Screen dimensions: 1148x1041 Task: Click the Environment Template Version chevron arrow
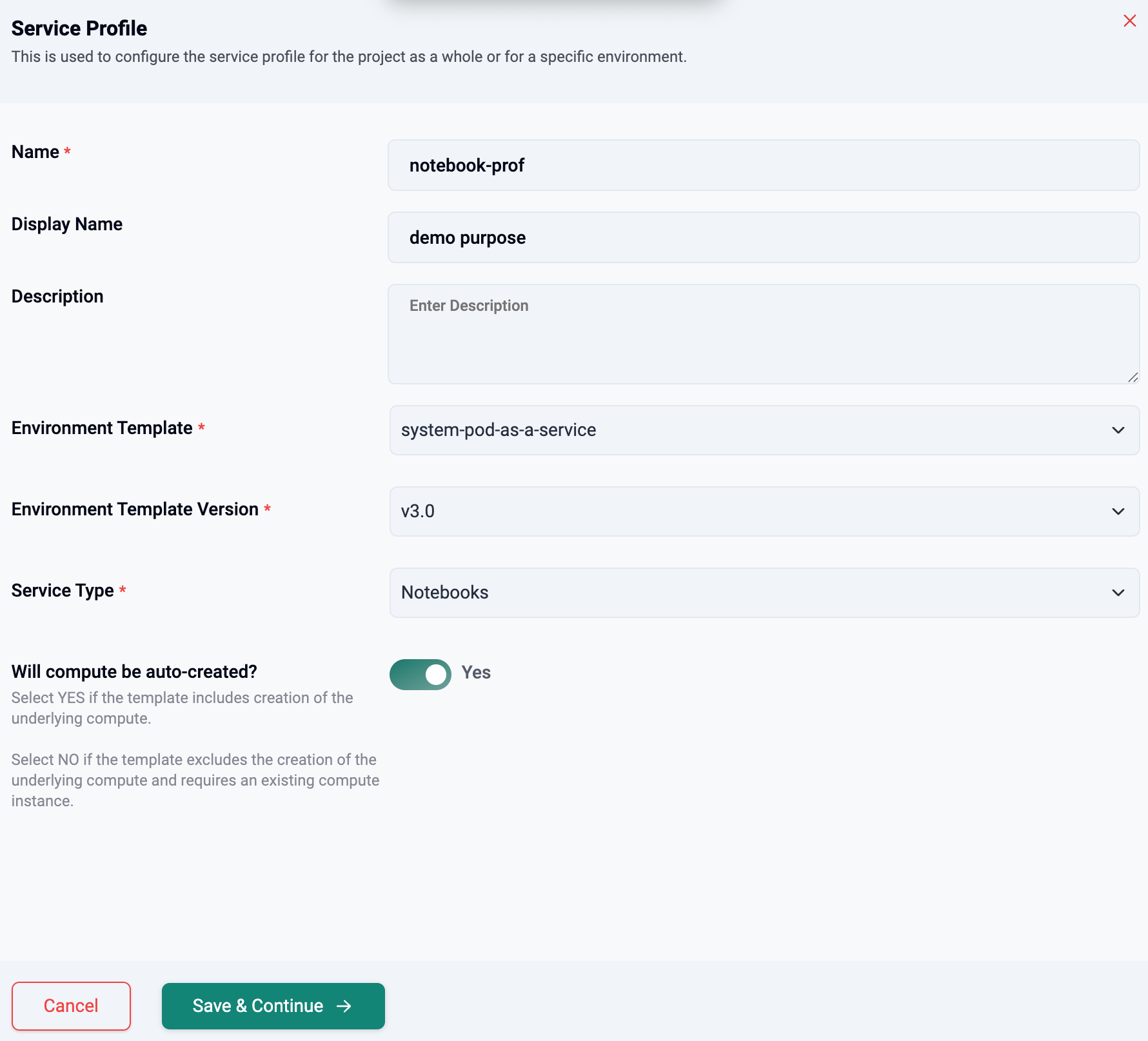point(1118,511)
